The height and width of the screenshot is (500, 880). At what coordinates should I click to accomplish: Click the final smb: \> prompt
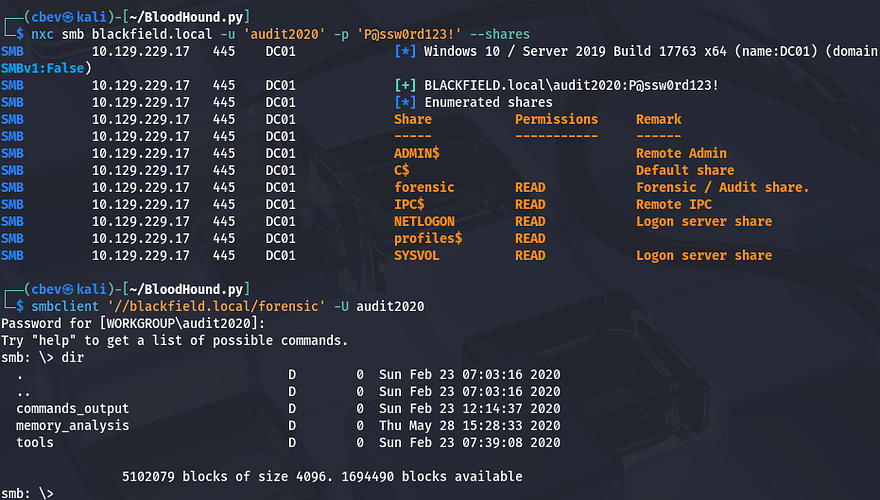pos(25,493)
